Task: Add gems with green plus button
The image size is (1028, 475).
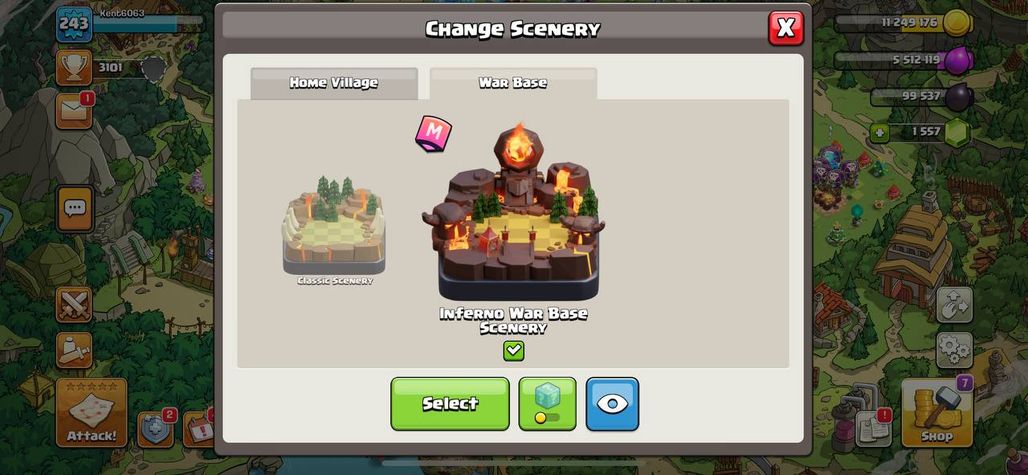Action: [879, 133]
